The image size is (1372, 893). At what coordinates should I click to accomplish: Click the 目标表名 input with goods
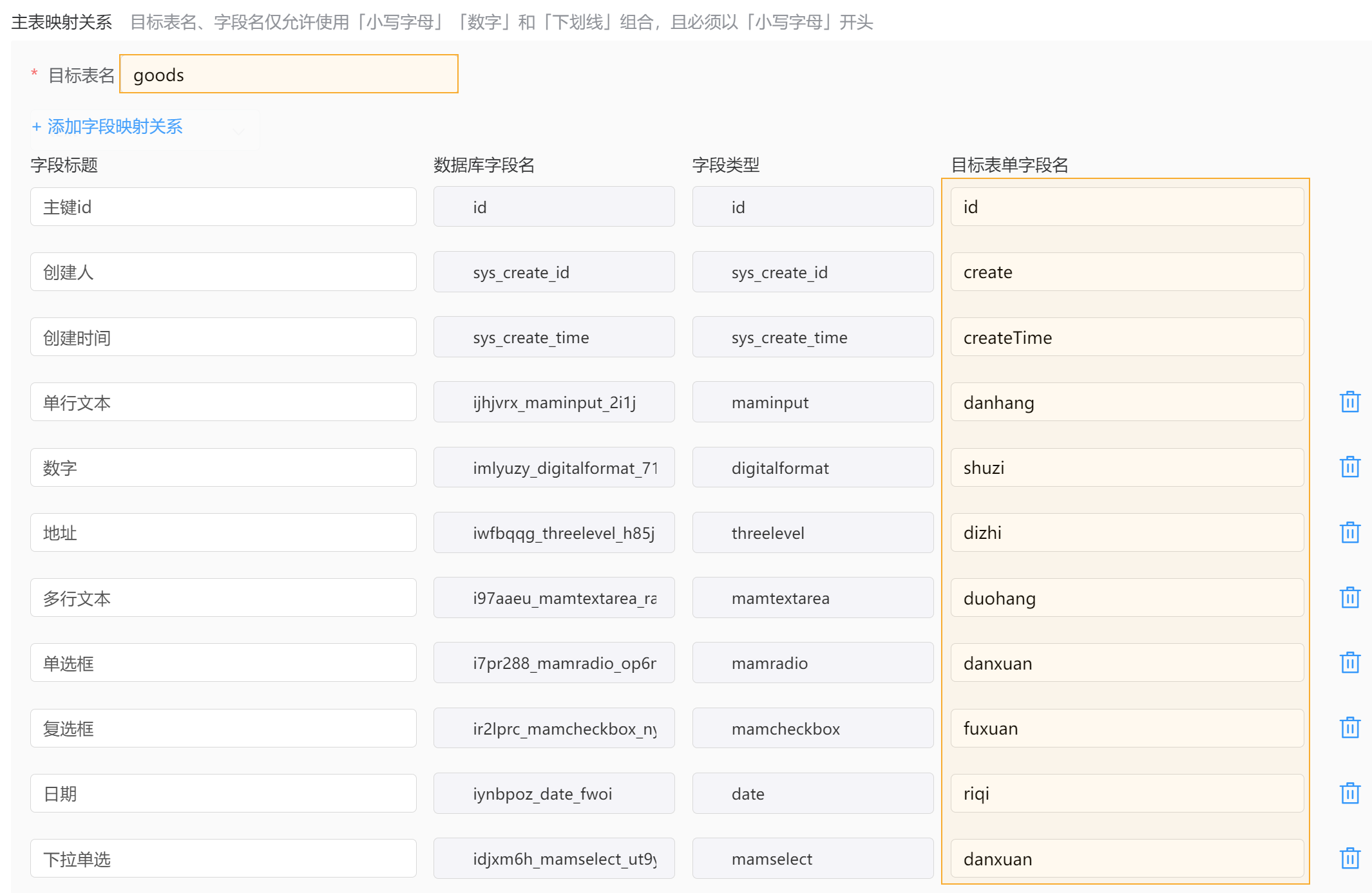click(289, 75)
